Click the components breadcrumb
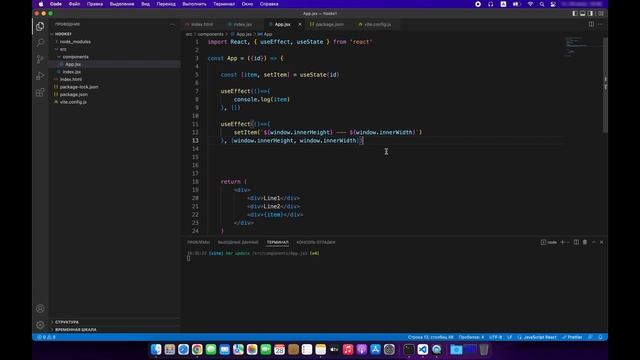The width and height of the screenshot is (640, 360). pos(211,34)
